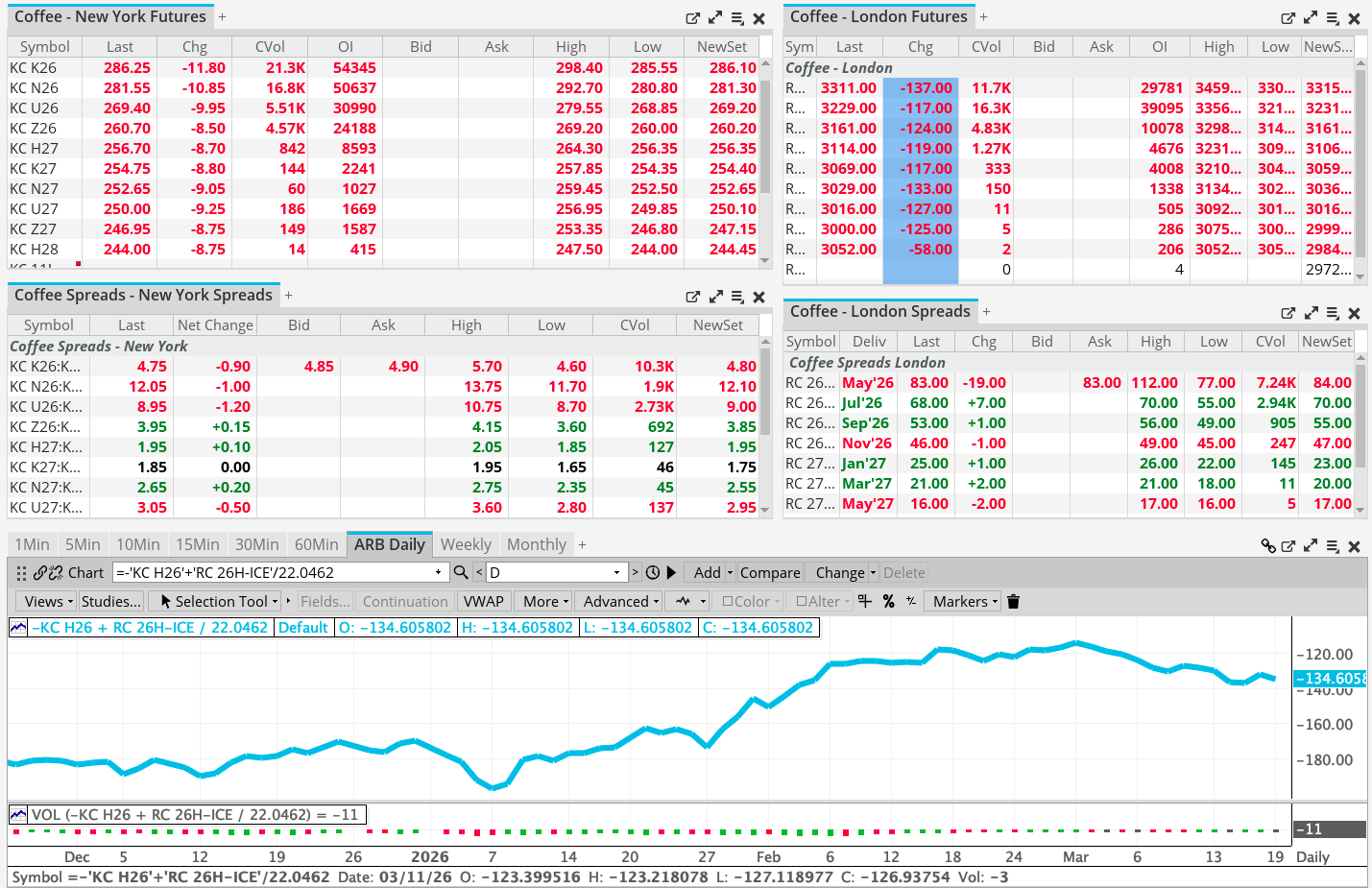Open the interval D combo box dropdown
The height and width of the screenshot is (888, 1372).
click(616, 572)
